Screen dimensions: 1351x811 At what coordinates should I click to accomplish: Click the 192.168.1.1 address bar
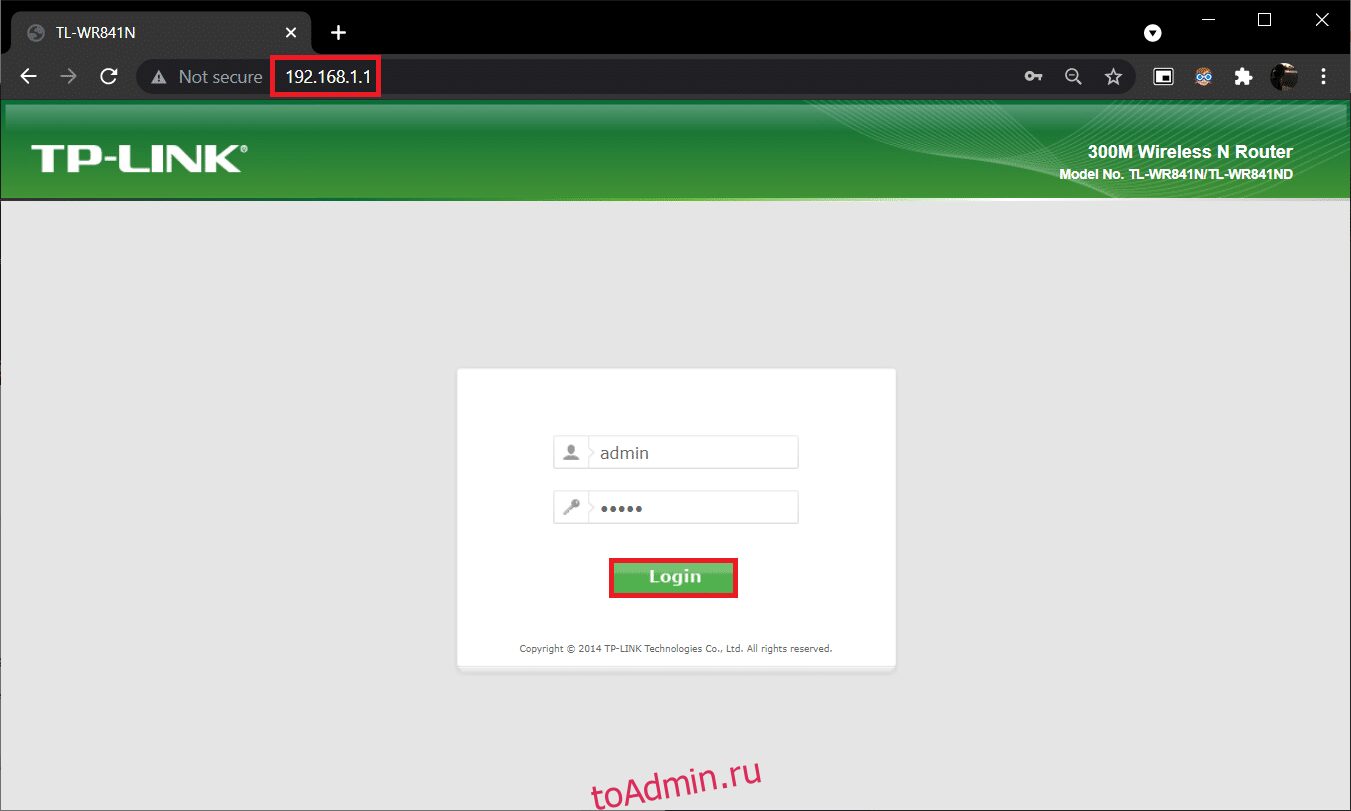(326, 76)
